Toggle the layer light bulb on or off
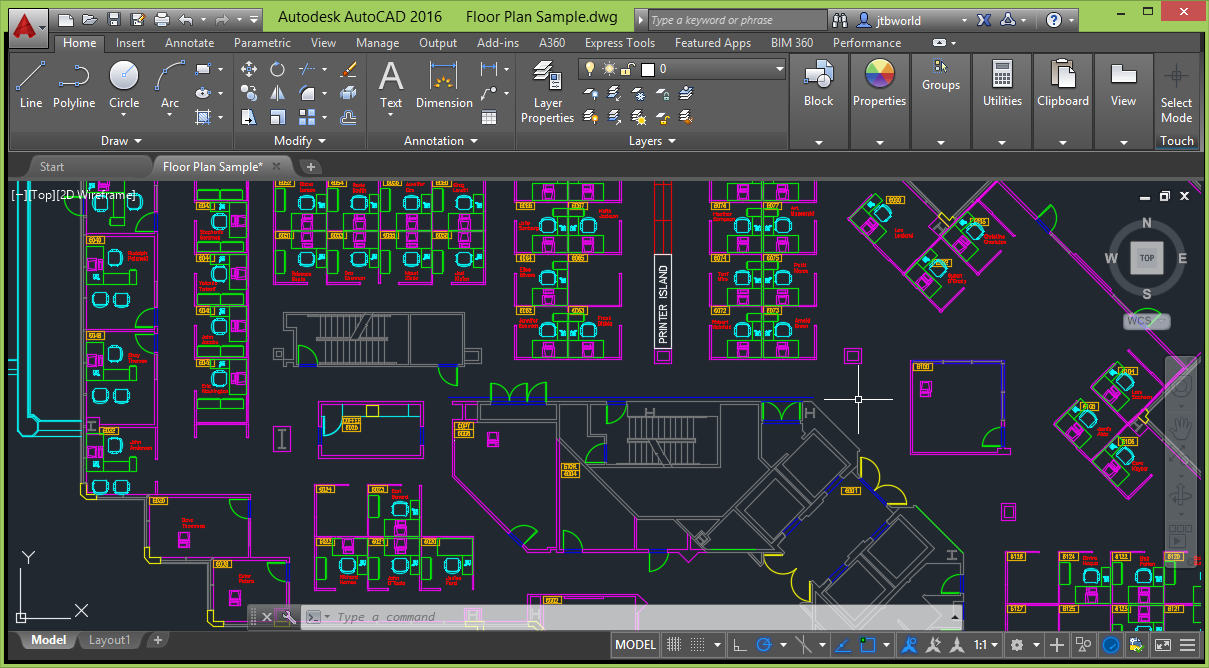The image size is (1209, 668). pos(589,69)
